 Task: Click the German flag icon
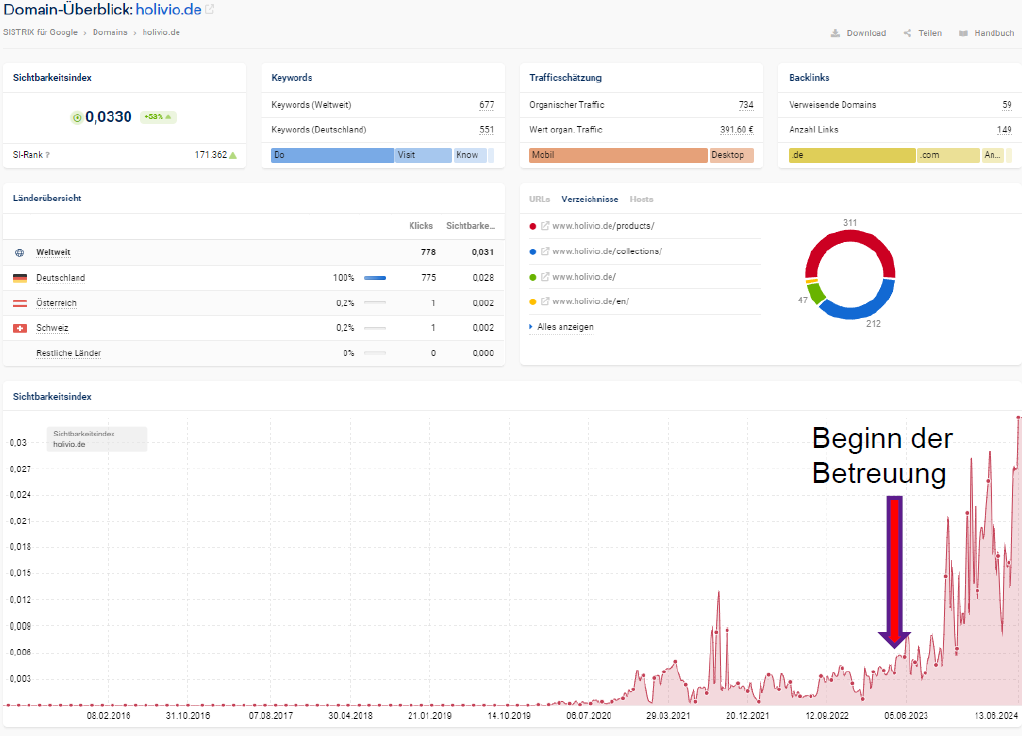19,278
